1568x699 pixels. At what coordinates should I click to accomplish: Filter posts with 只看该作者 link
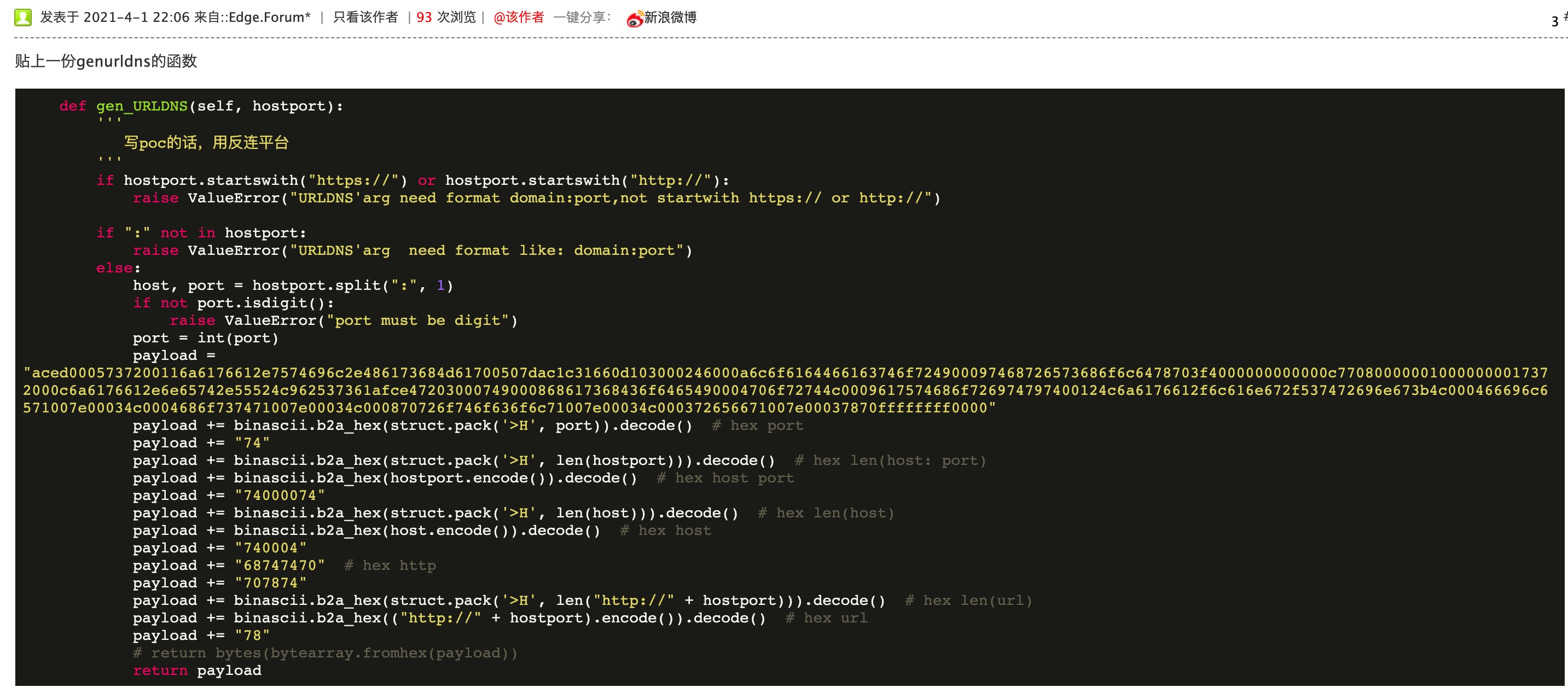pos(365,17)
